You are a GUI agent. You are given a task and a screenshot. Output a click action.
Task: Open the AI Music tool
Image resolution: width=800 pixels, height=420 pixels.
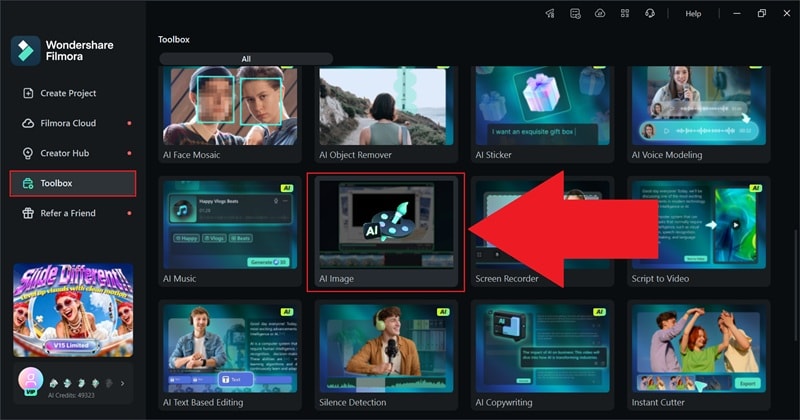(x=230, y=232)
